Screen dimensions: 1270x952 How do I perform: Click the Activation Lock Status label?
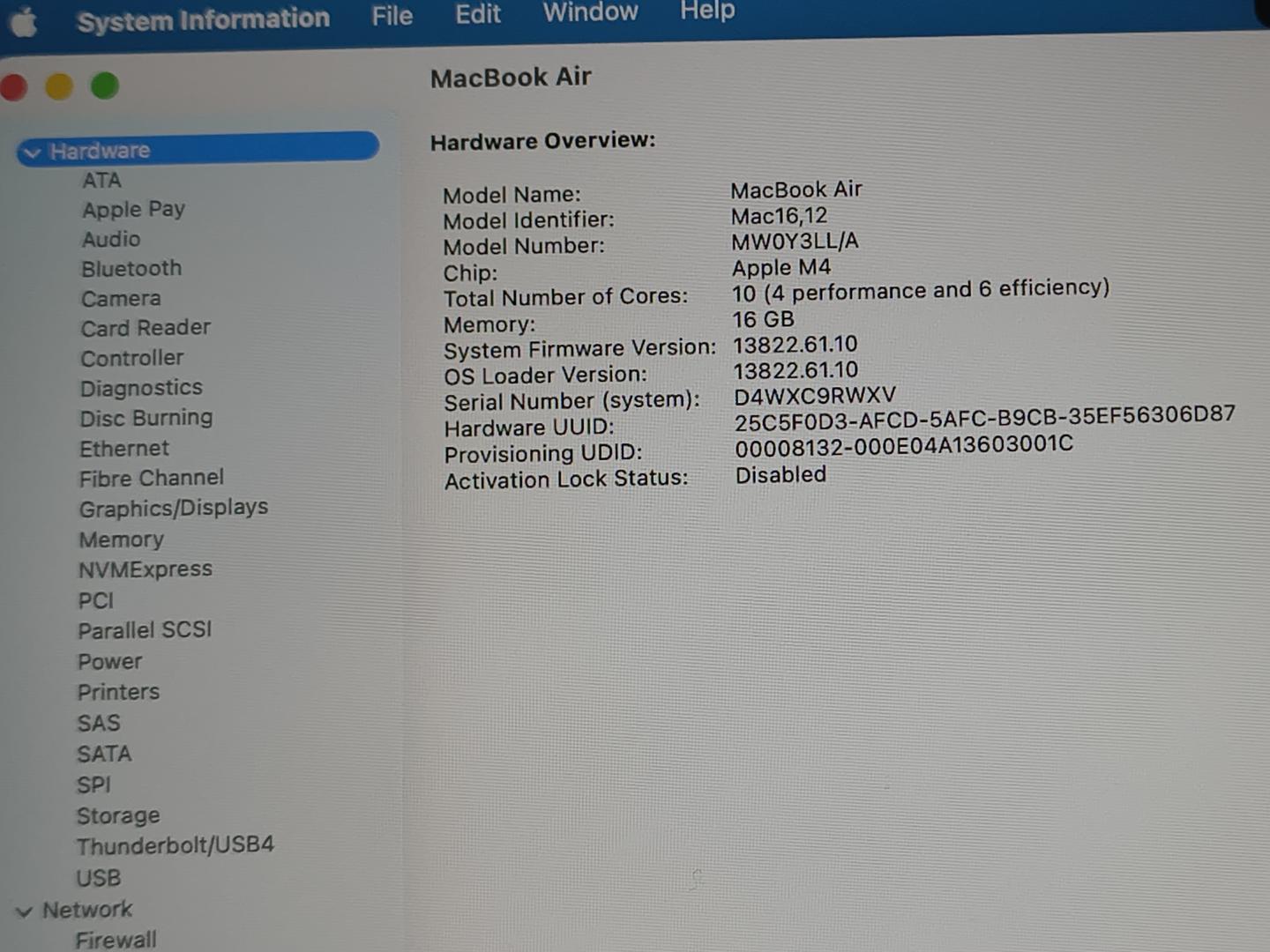pos(566,480)
